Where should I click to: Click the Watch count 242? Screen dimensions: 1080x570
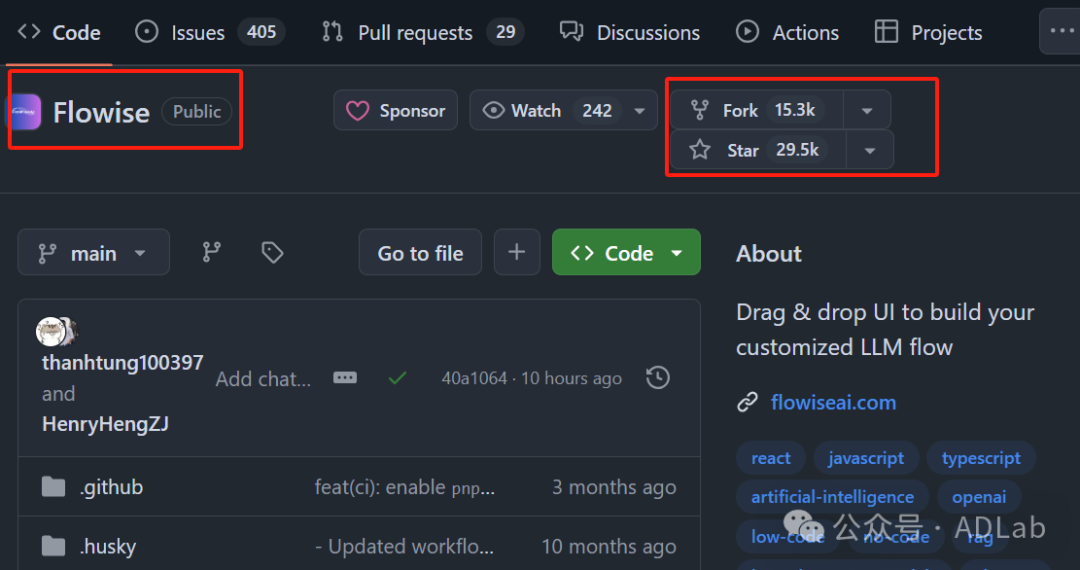597,110
